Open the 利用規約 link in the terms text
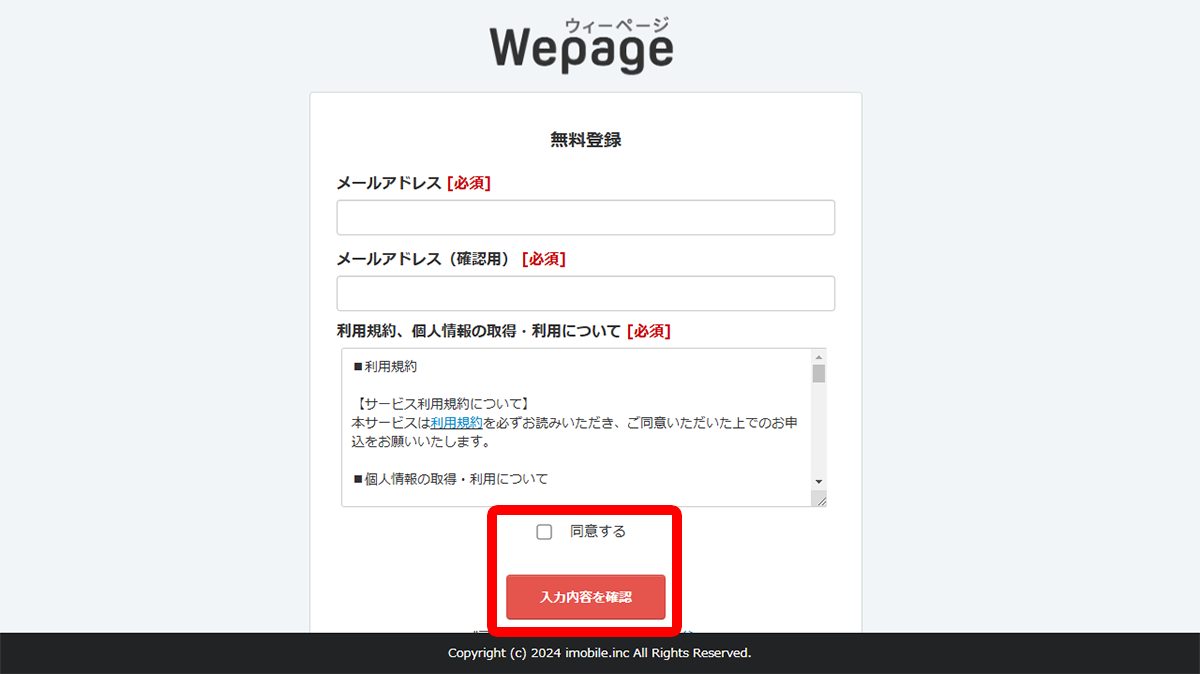 [x=457, y=422]
